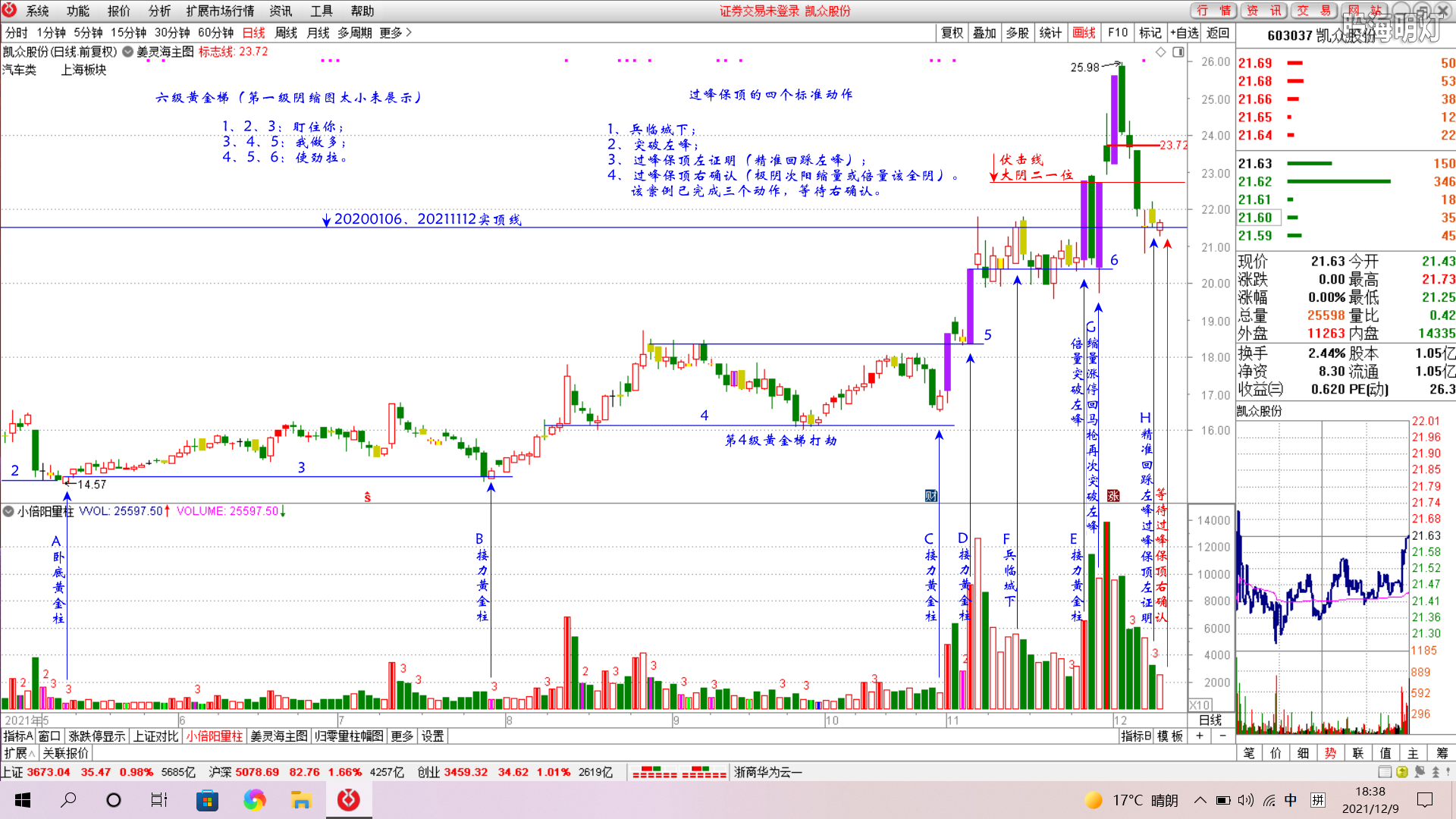Select the 笔 tick tab
1456x819 pixels.
1249,753
